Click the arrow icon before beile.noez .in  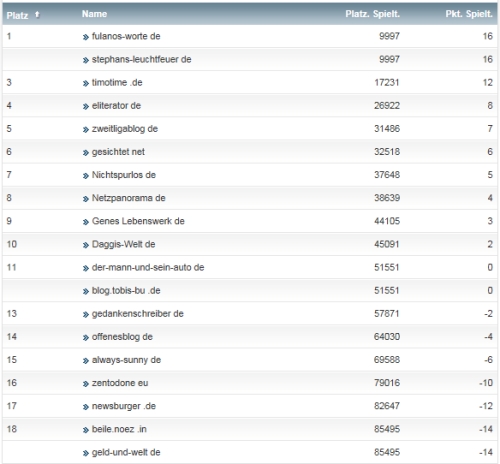pyautogui.click(x=86, y=430)
